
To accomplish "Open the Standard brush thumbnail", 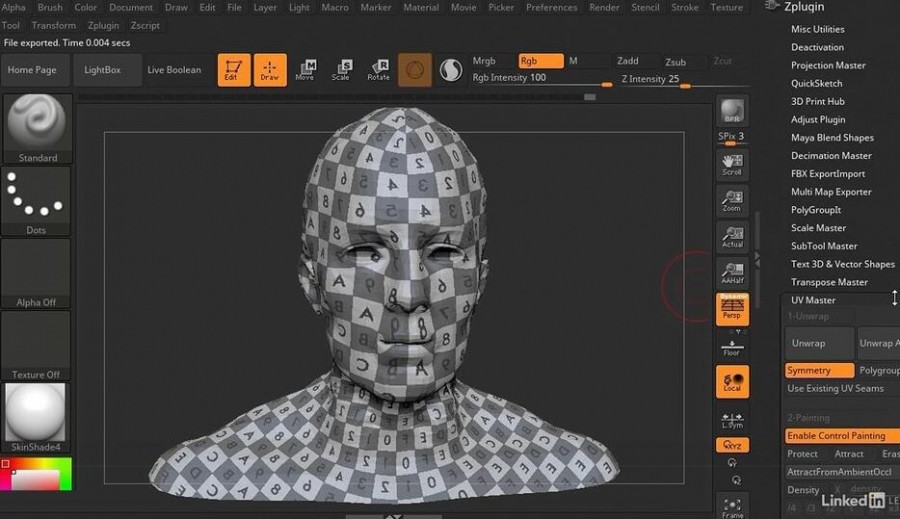I will [x=37, y=129].
